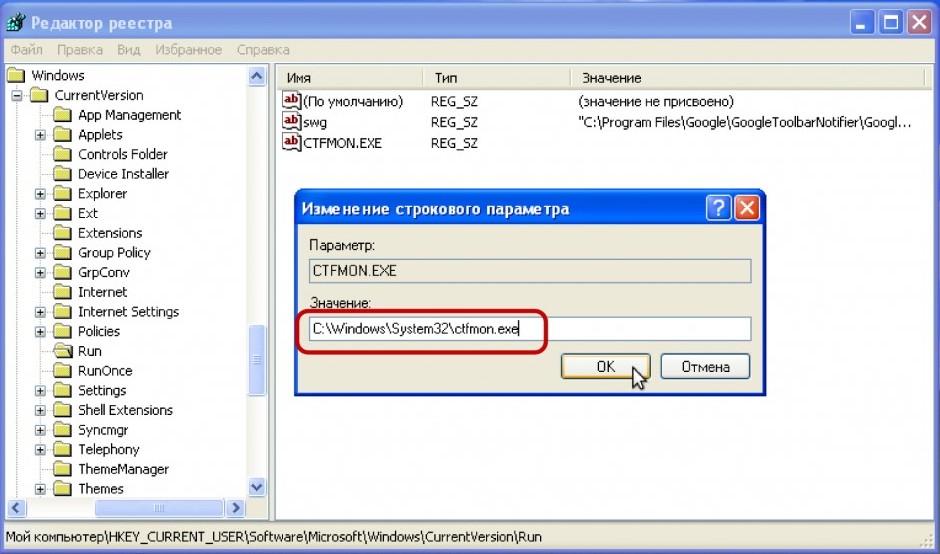Expand the Explorer tree node

click(x=40, y=194)
